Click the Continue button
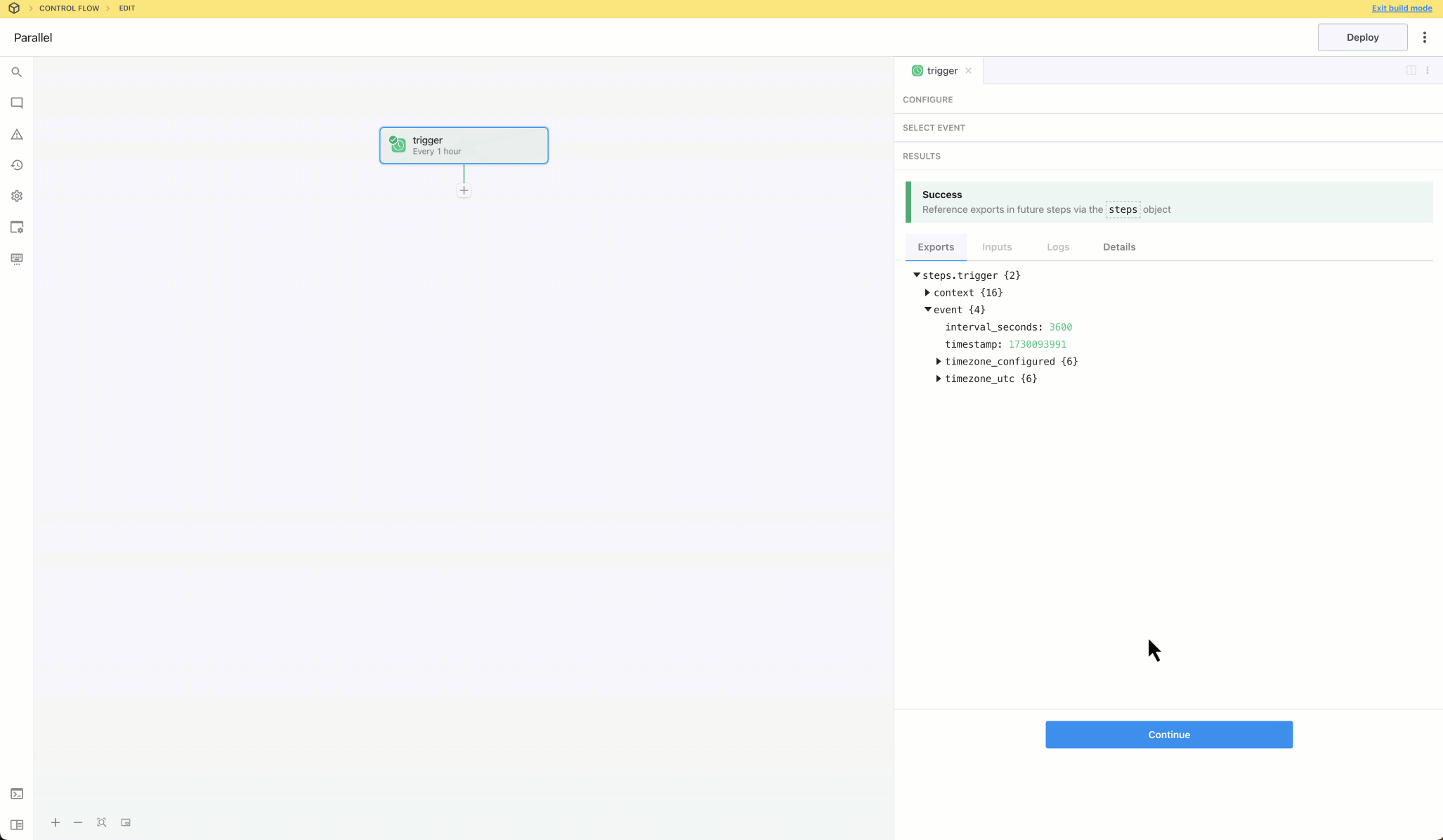The height and width of the screenshot is (840, 1443). click(x=1168, y=735)
